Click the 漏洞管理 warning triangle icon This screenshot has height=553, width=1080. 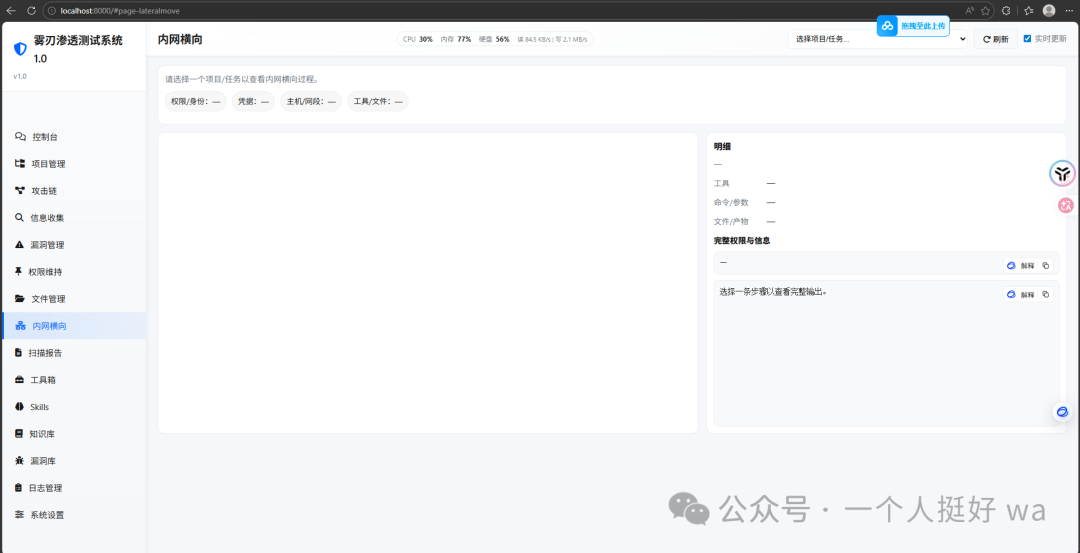click(19, 244)
